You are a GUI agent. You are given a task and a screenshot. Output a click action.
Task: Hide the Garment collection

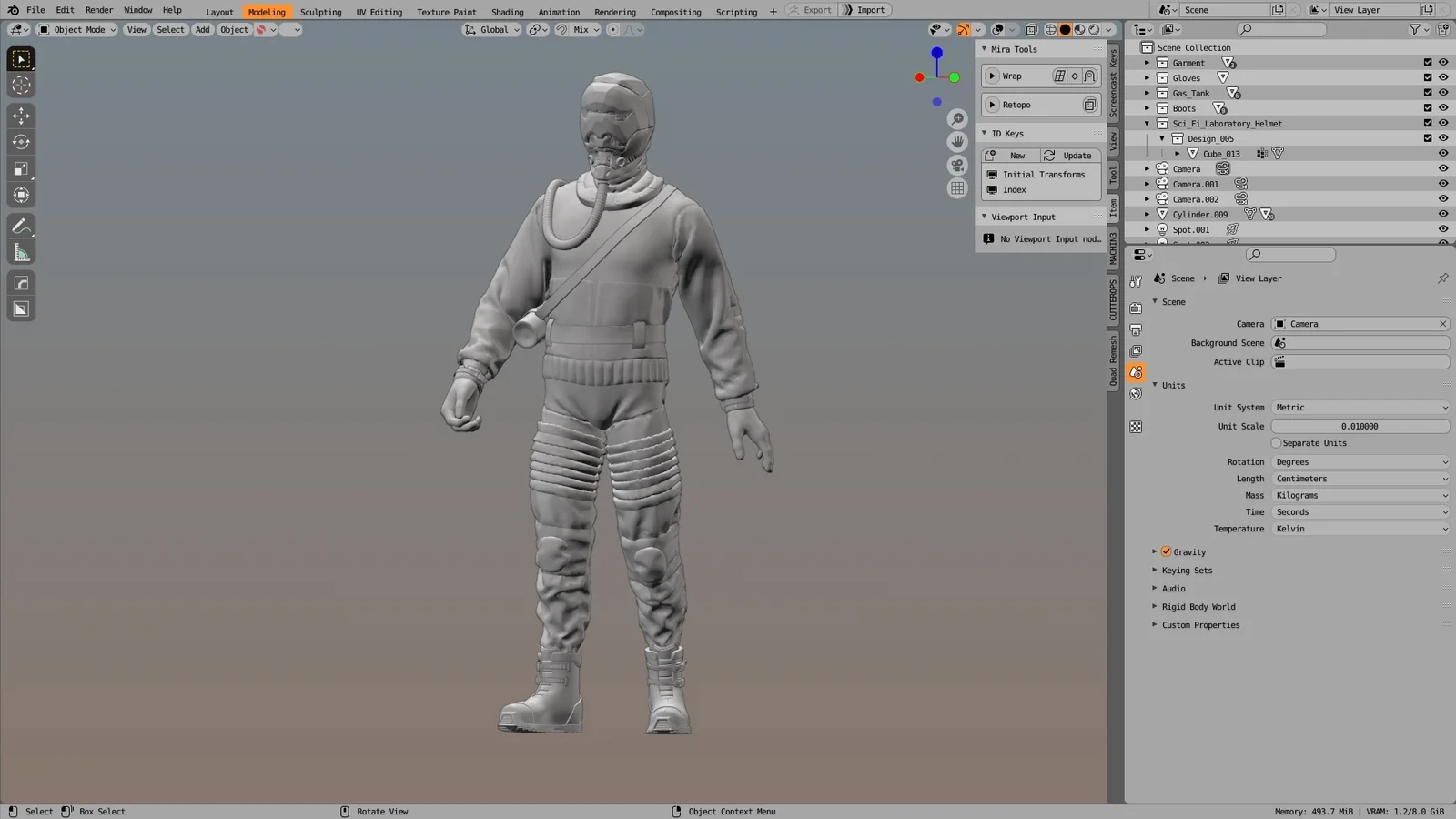click(1442, 63)
